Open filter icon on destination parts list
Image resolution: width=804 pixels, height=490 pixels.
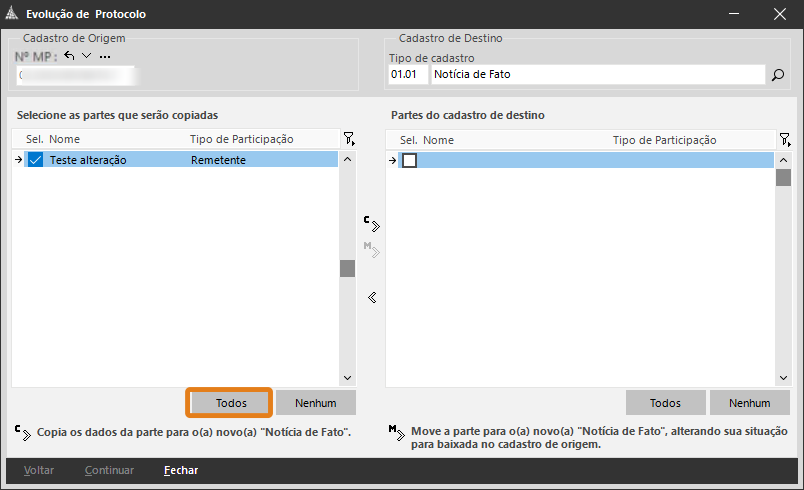tap(785, 139)
